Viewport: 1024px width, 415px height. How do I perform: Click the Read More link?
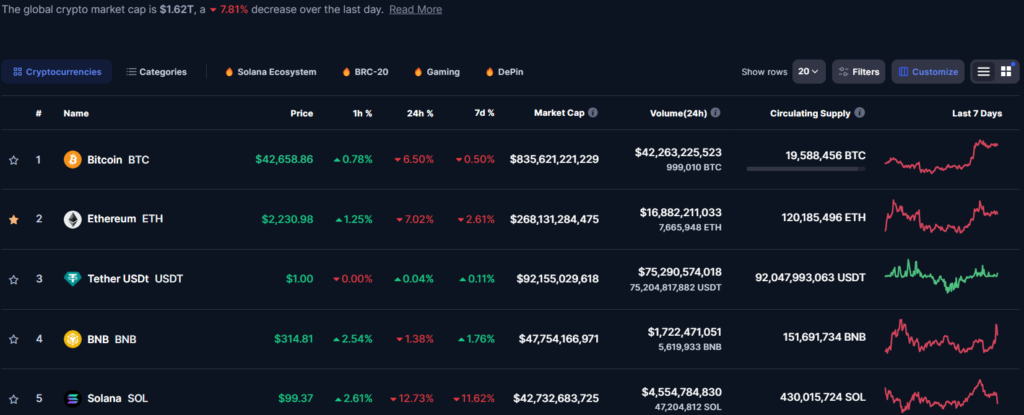pos(415,9)
